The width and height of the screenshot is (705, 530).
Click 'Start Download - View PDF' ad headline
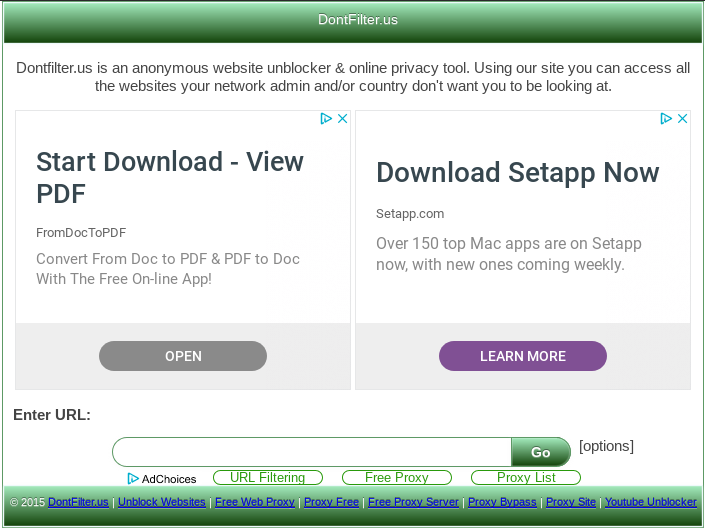[x=170, y=178]
